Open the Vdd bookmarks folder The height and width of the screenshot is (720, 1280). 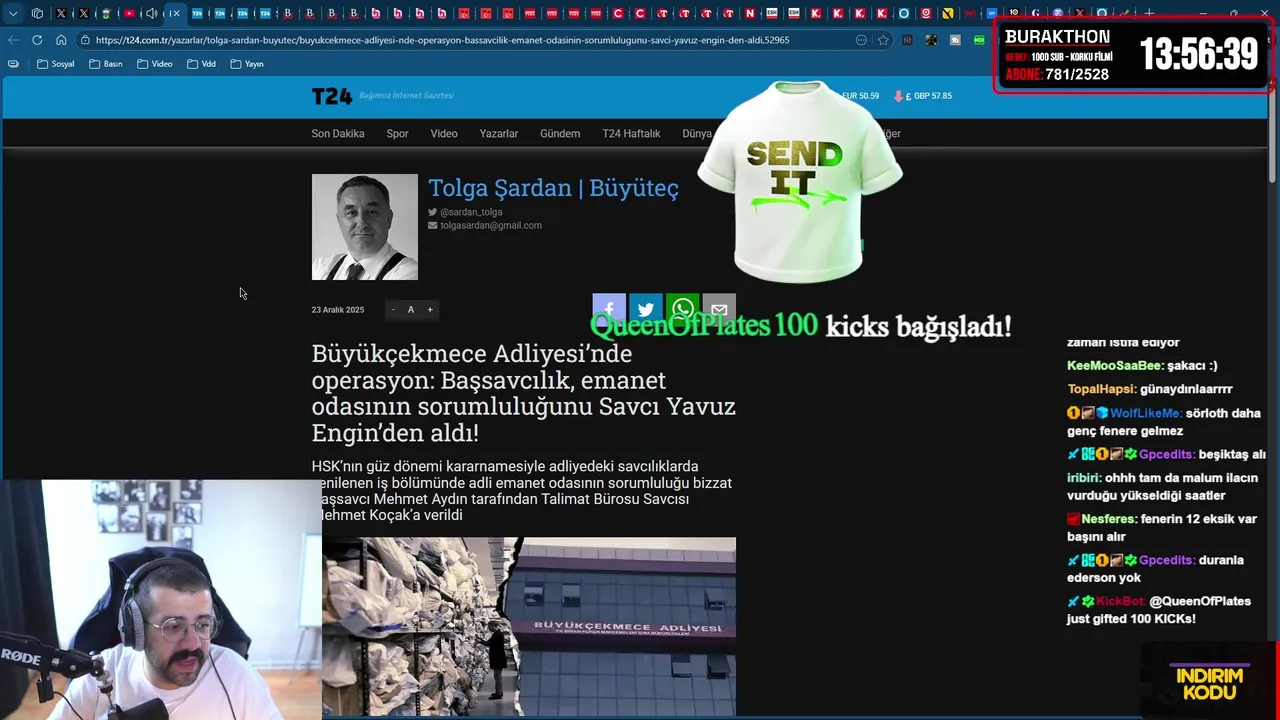click(201, 64)
